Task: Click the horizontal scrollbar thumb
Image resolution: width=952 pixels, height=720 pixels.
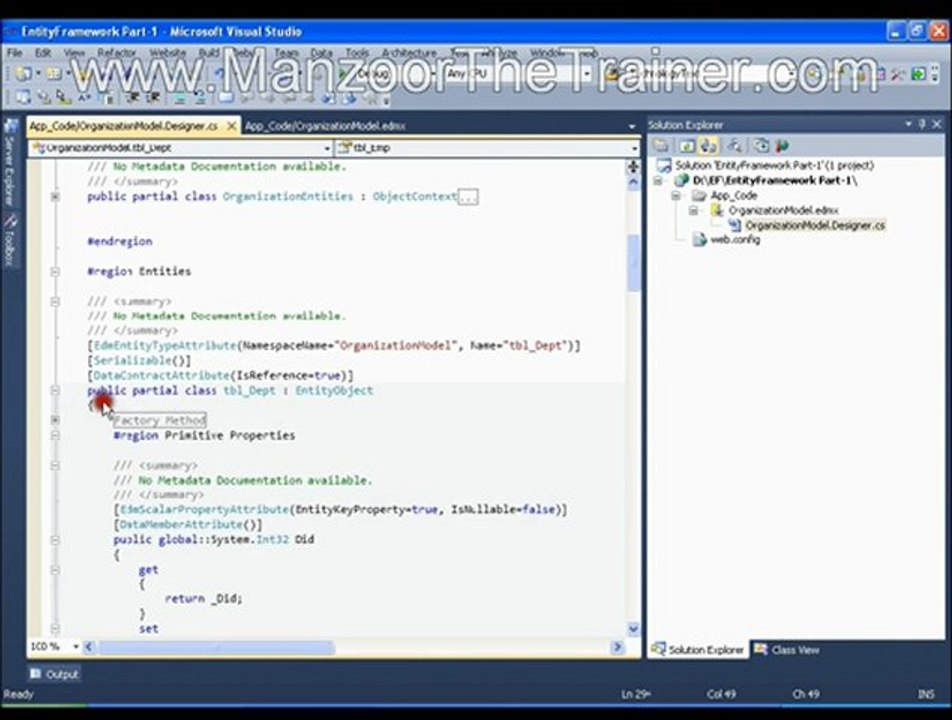Action: point(217,648)
